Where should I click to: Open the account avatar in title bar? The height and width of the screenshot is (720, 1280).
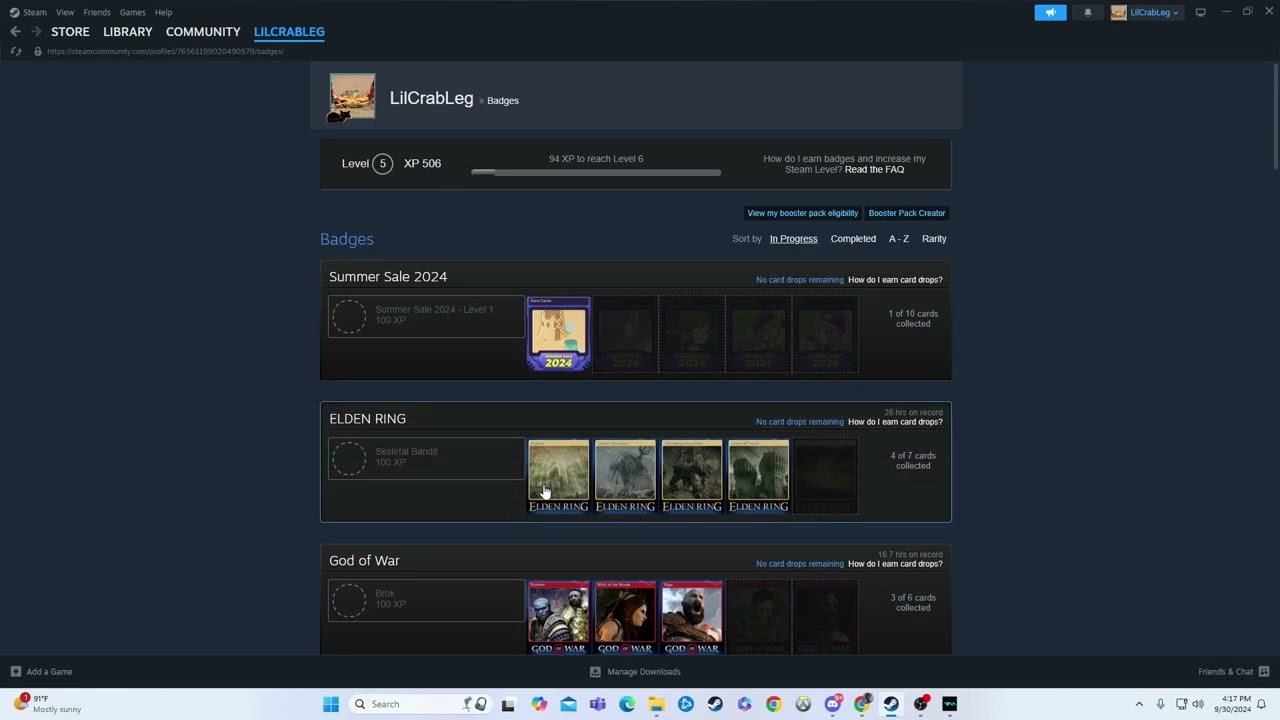pyautogui.click(x=1118, y=12)
